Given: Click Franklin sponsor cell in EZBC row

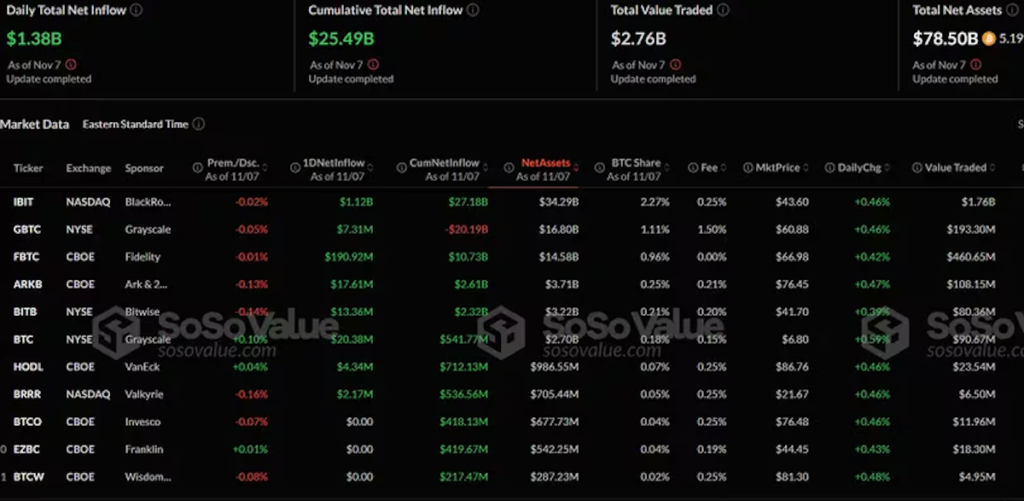Looking at the screenshot, I should (144, 449).
